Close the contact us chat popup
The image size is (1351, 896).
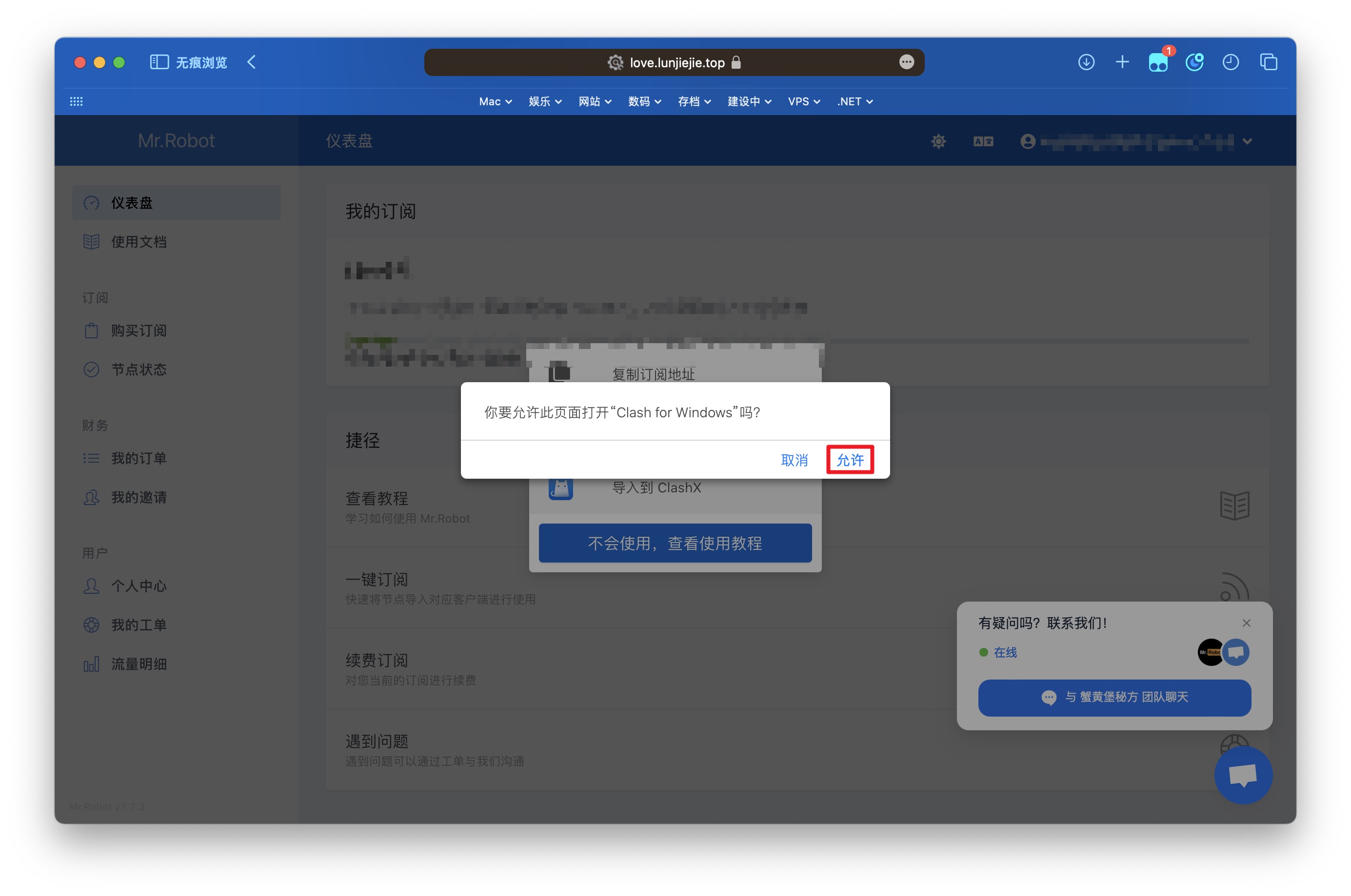[x=1246, y=623]
